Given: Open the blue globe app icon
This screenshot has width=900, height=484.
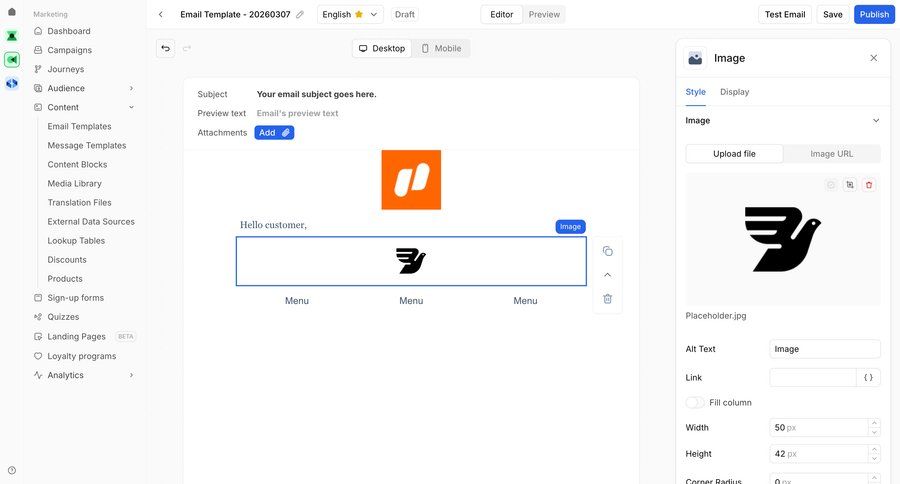Looking at the screenshot, I should pos(11,83).
